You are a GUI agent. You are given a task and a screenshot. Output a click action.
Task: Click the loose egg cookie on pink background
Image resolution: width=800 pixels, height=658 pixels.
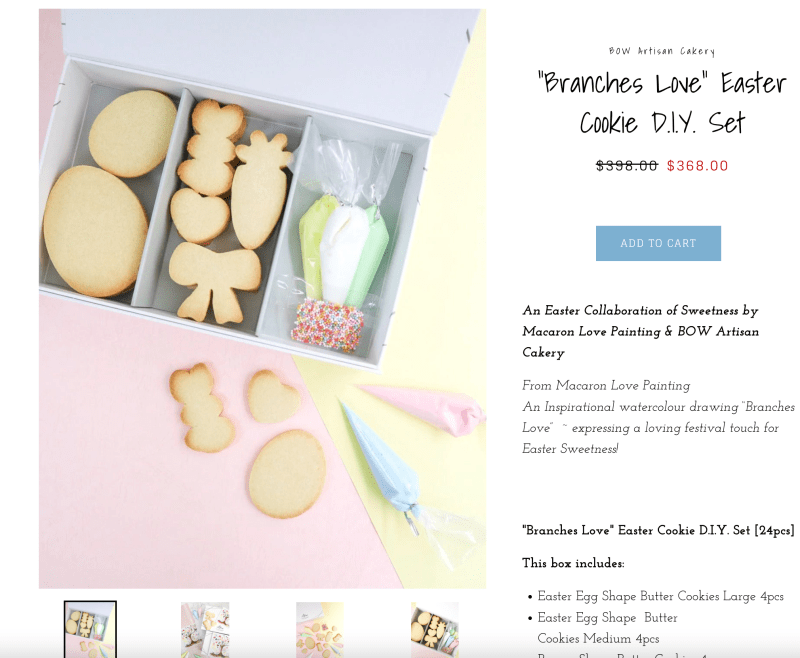tap(287, 474)
